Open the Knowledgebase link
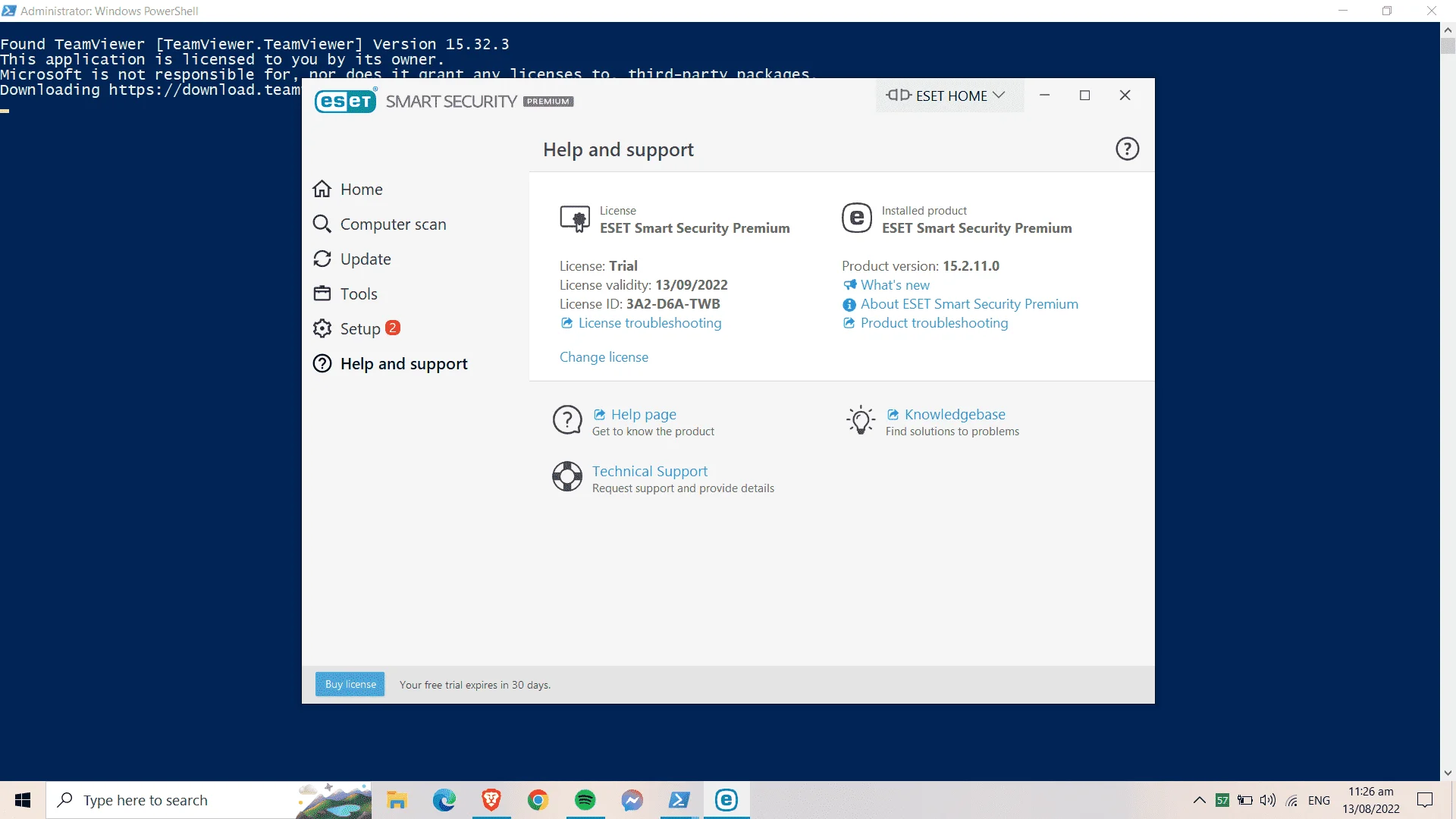This screenshot has width=1456, height=819. pyautogui.click(x=955, y=414)
